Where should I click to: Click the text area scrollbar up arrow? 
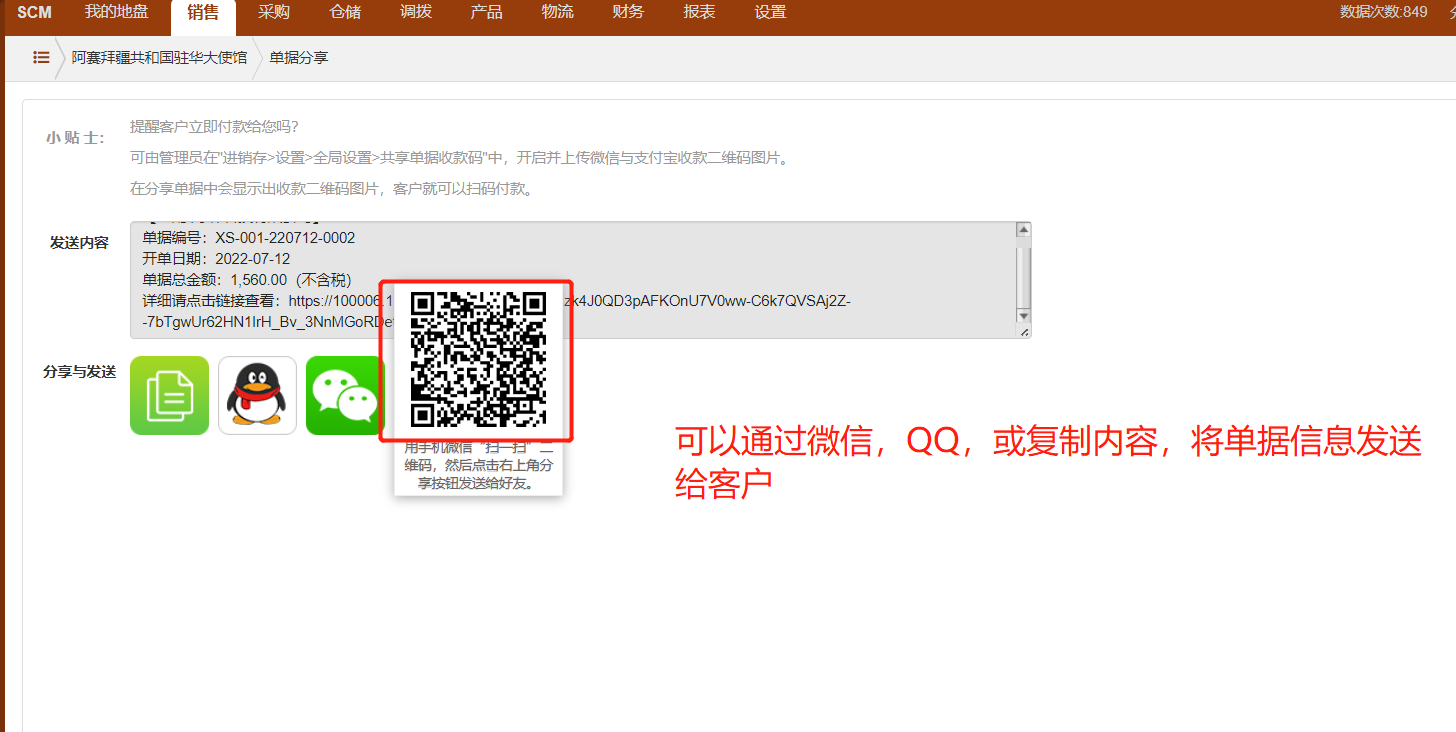pyautogui.click(x=1023, y=230)
